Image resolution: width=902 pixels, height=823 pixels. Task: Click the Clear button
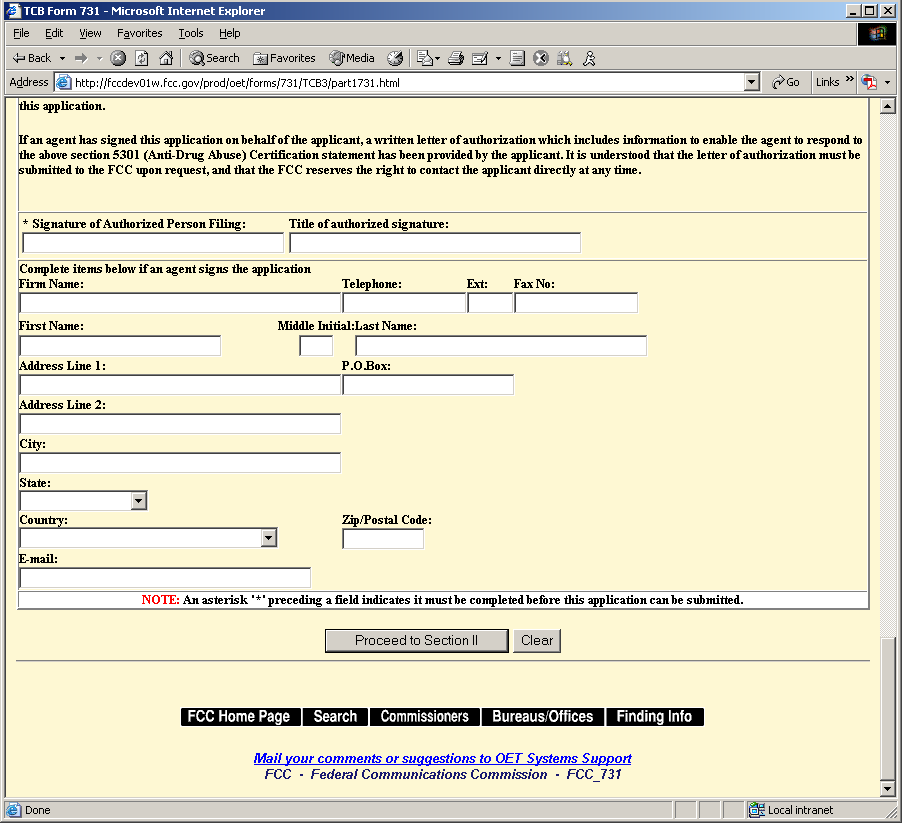[537, 641]
